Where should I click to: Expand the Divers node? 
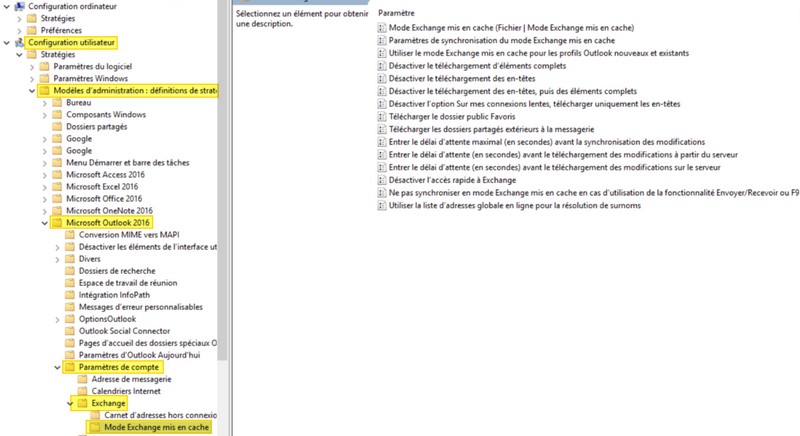coord(57,259)
